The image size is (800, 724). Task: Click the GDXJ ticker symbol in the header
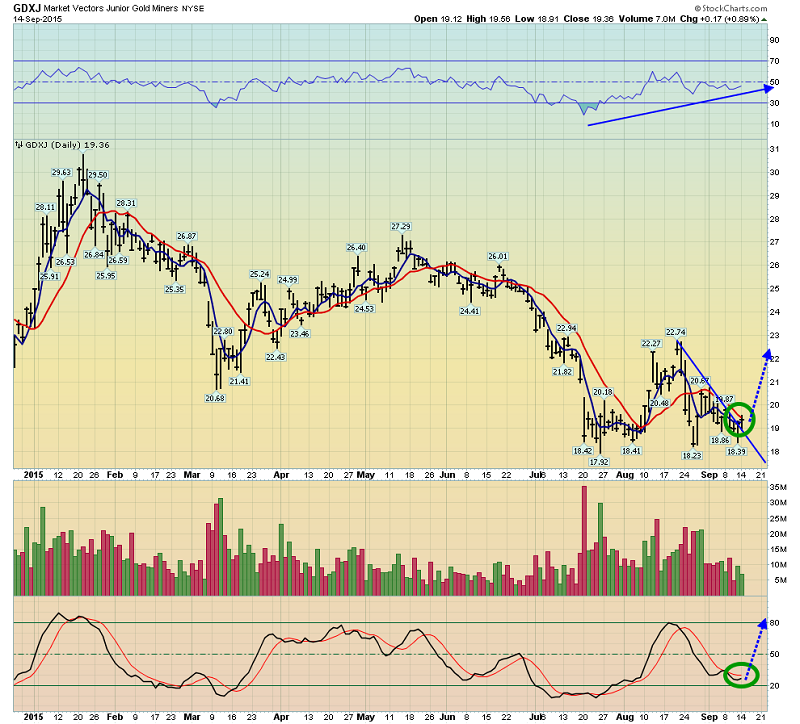click(27, 8)
